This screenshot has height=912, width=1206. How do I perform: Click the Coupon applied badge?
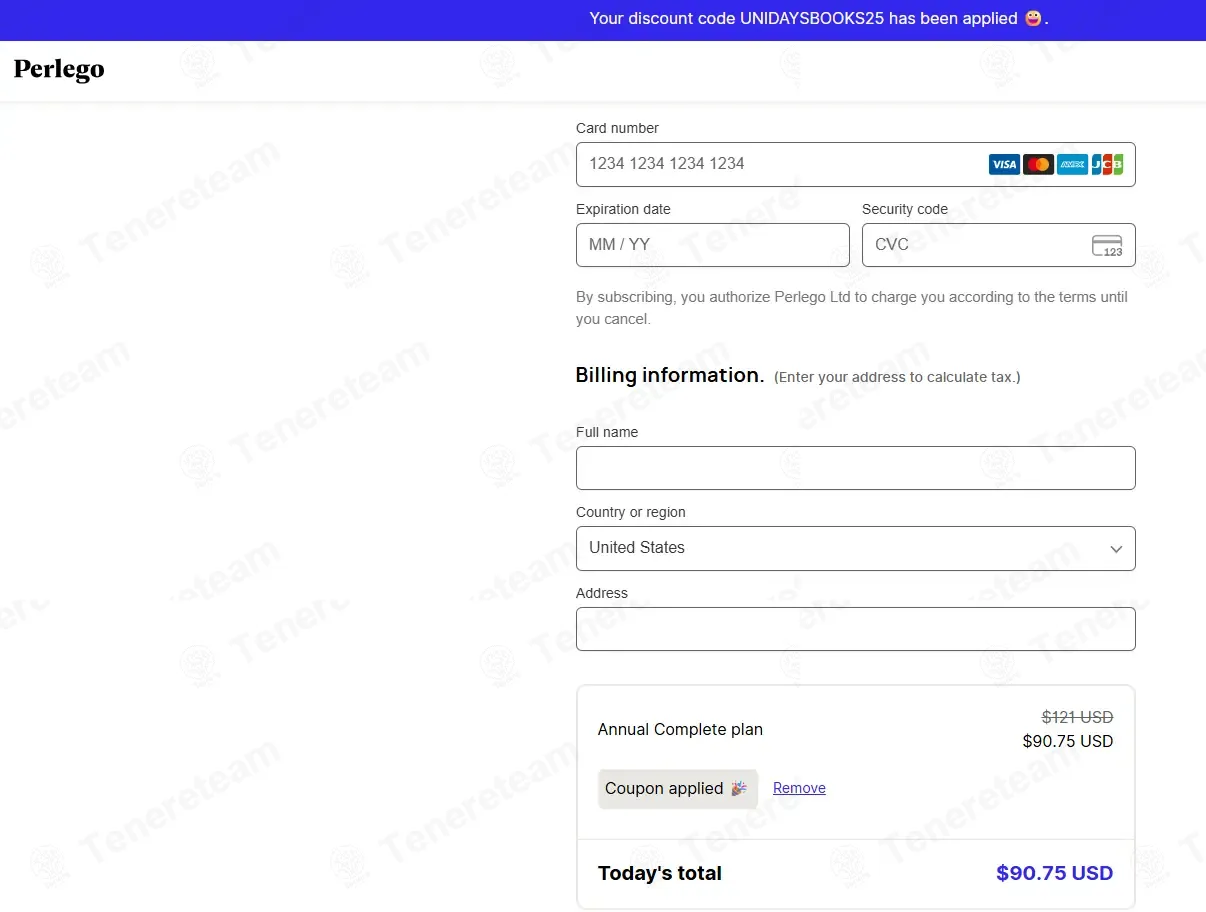(x=677, y=788)
